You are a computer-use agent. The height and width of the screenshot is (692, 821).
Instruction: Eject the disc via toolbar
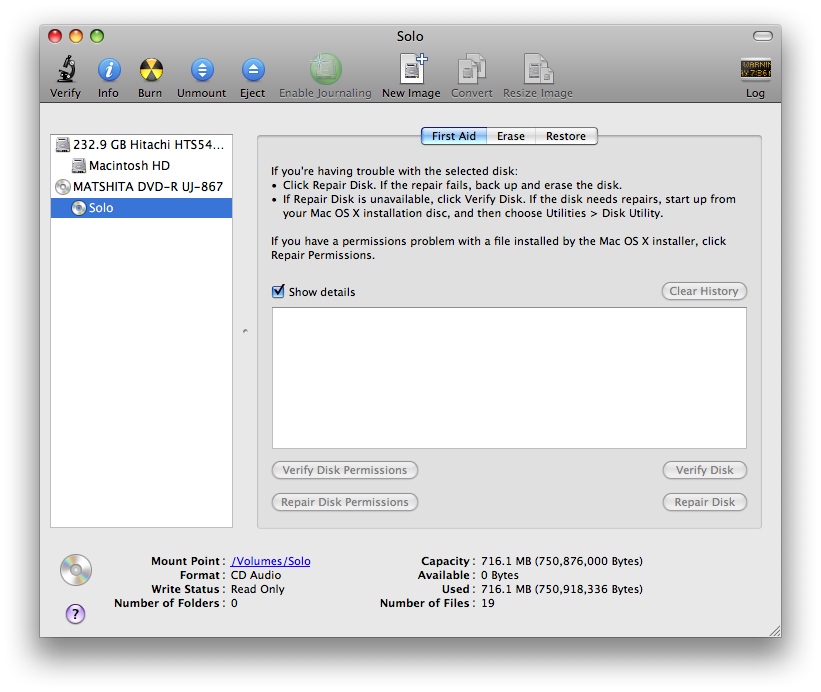tap(253, 71)
